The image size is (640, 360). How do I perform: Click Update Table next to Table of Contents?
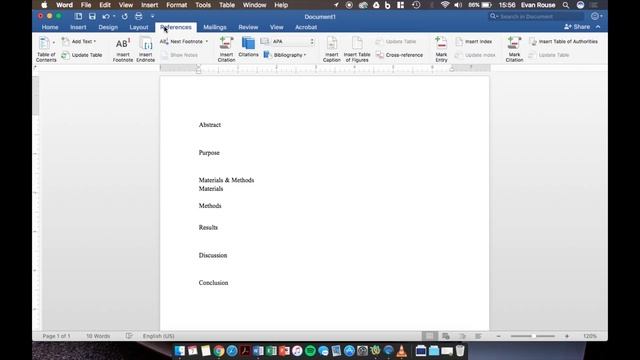pyautogui.click(x=82, y=55)
